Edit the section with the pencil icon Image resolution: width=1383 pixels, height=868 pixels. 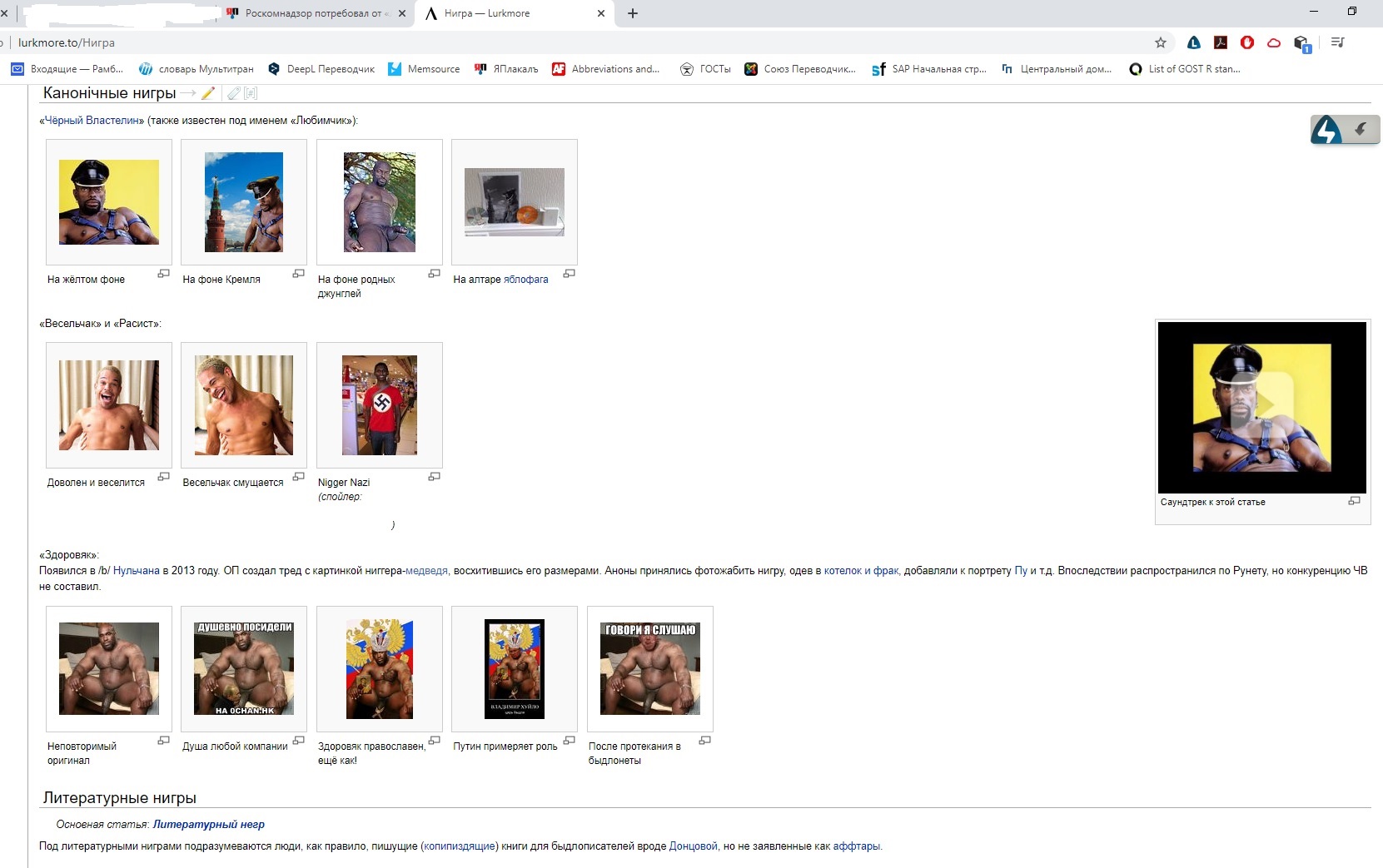[x=208, y=93]
